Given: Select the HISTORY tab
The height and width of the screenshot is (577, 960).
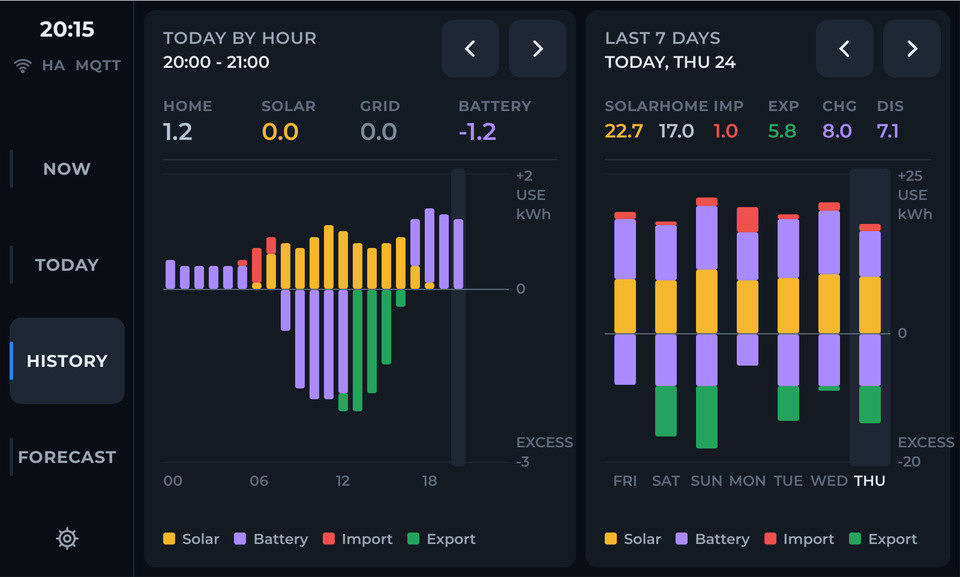Looking at the screenshot, I should (67, 361).
